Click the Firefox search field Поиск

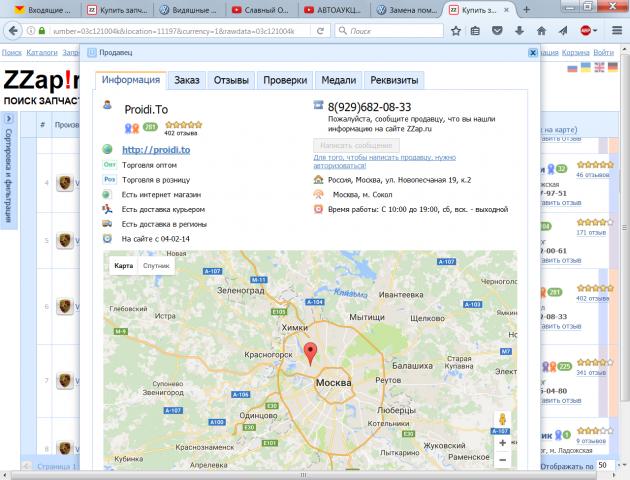[389, 31]
